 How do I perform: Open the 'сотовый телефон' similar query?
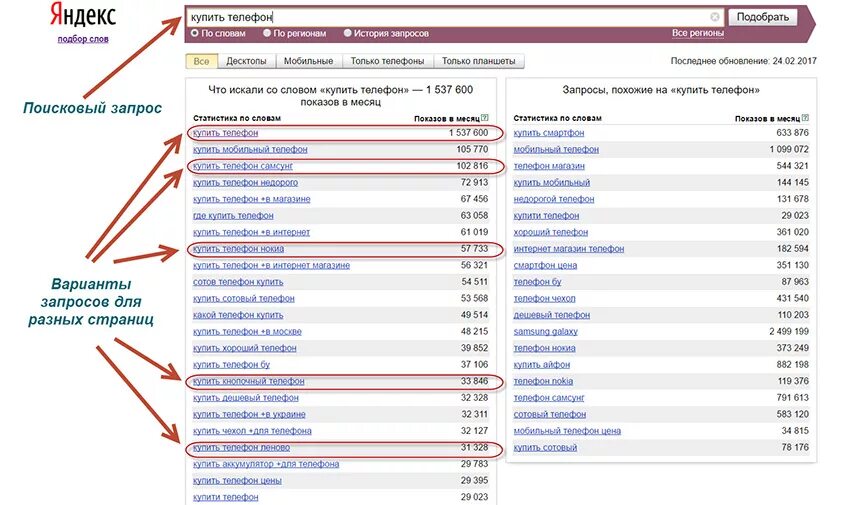[x=550, y=414]
